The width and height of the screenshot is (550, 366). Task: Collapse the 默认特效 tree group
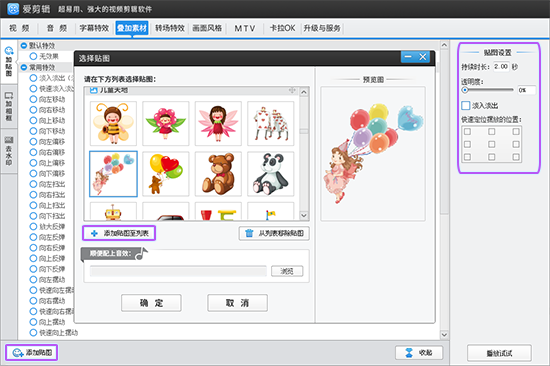coord(24,45)
